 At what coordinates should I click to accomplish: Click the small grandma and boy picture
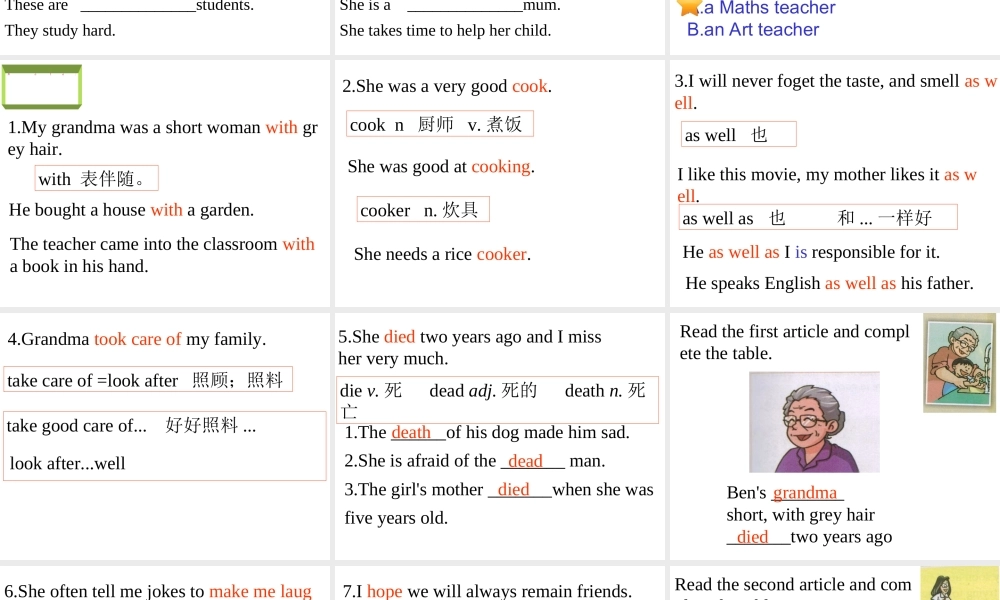tap(958, 362)
